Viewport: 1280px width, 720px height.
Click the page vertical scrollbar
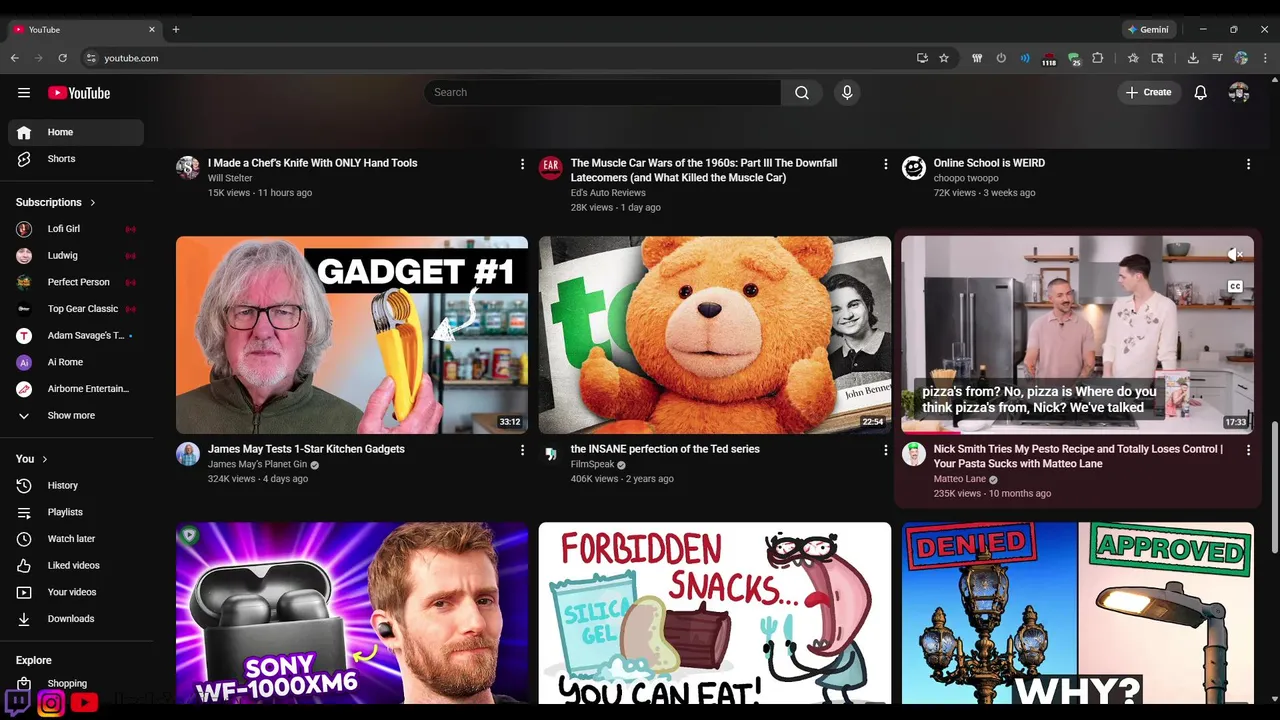[x=1274, y=486]
